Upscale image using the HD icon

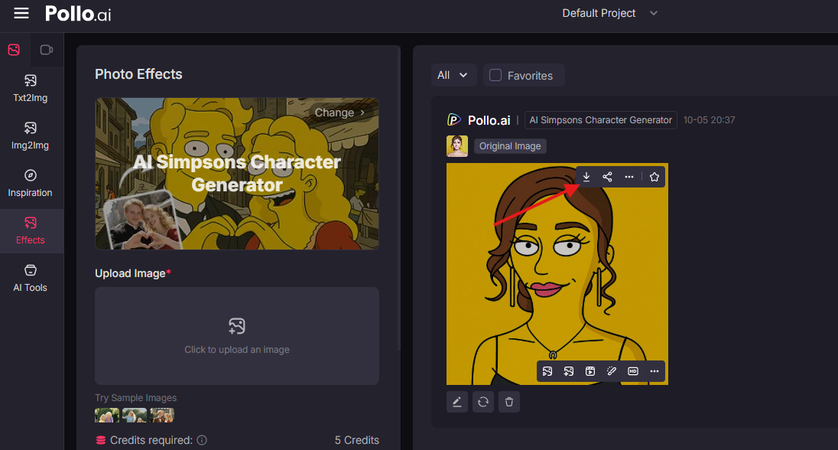(633, 371)
